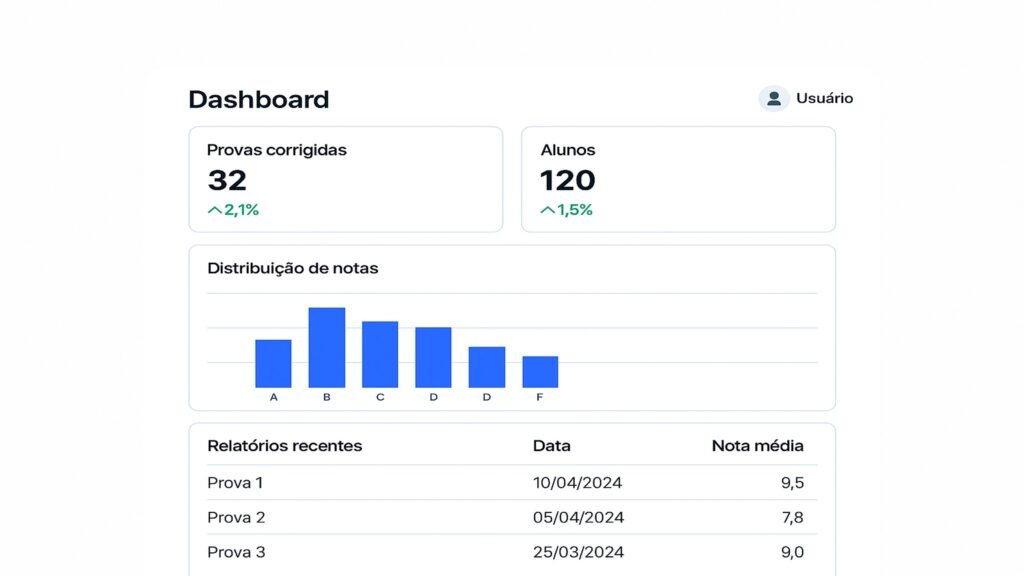Click the Dashboard page heading
The height and width of the screenshot is (576, 1024).
pyautogui.click(x=258, y=100)
